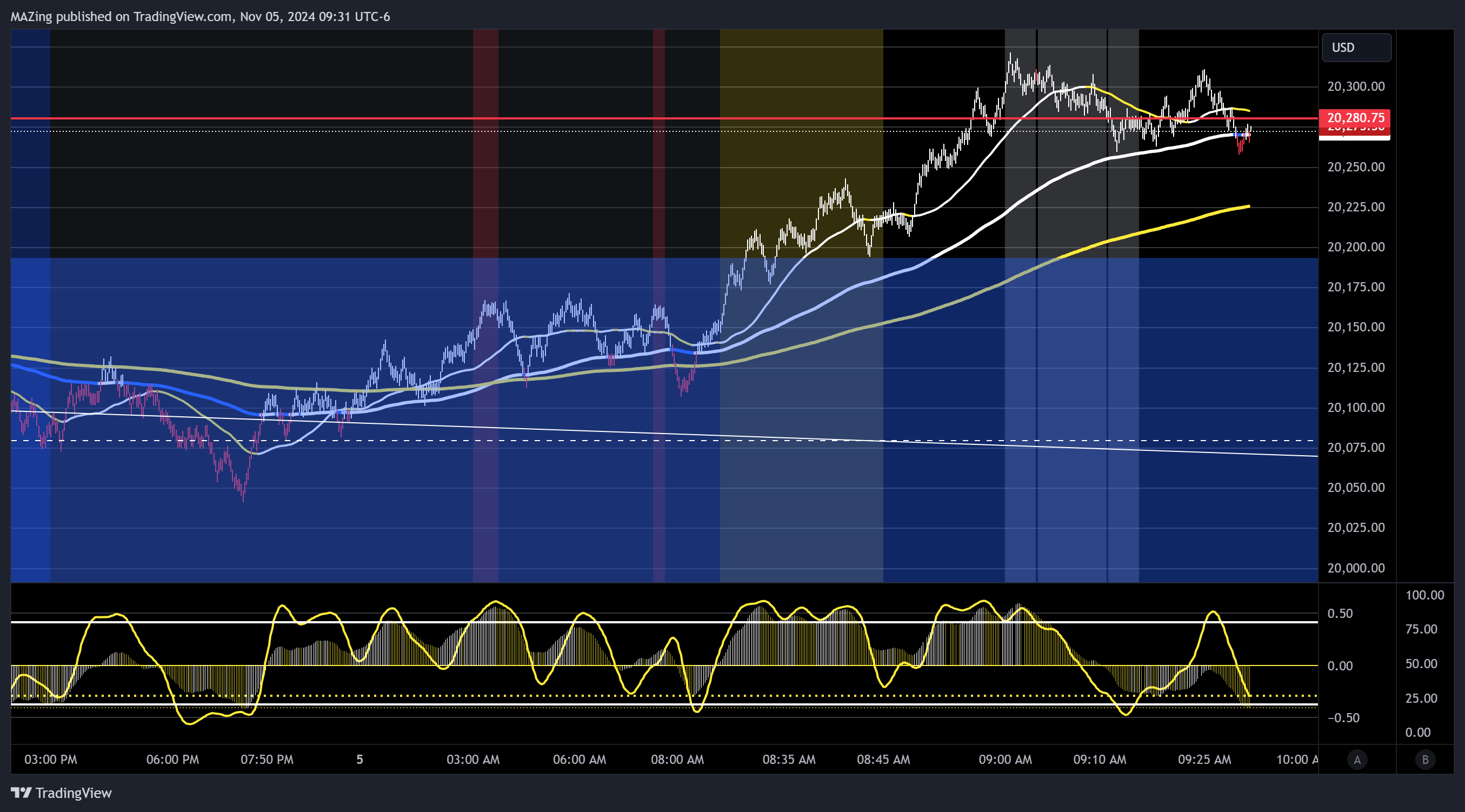
Task: Click the 08:00 AM time axis label
Action: point(677,760)
